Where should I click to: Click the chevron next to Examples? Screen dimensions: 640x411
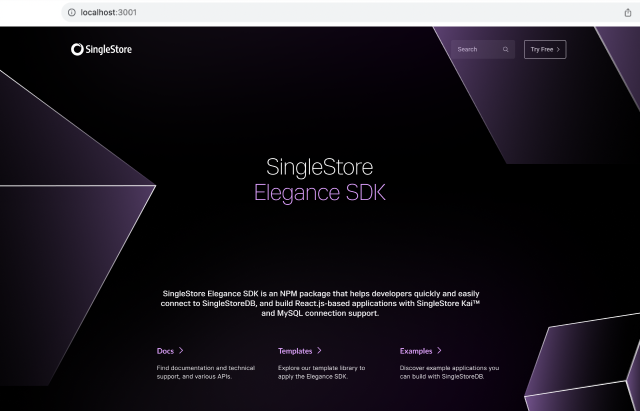439,351
